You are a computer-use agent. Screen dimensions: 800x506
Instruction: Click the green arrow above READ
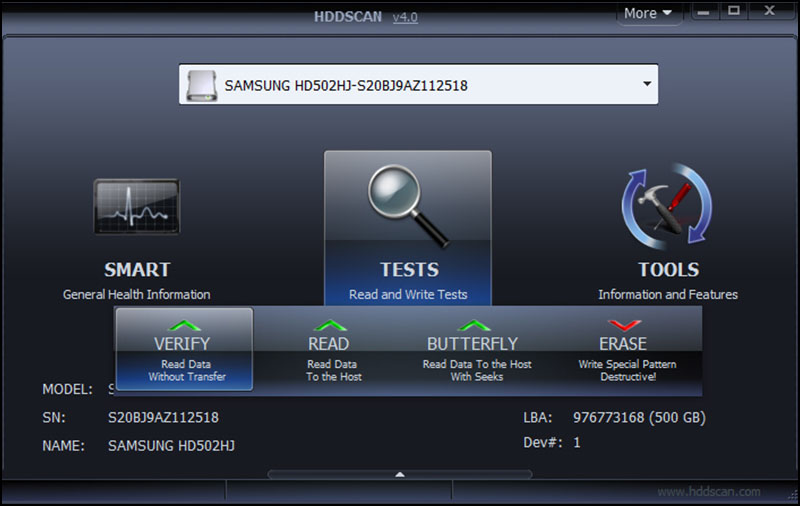(x=330, y=325)
